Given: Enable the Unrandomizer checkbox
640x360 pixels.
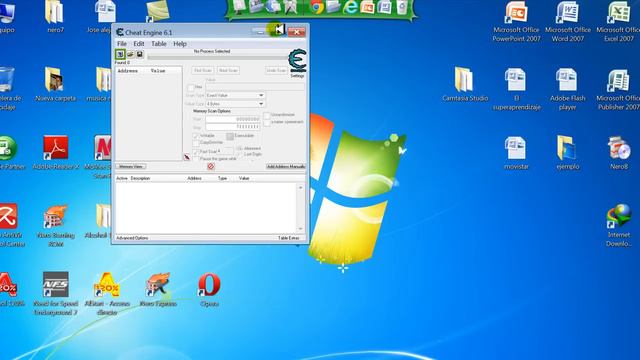Looking at the screenshot, I should 267,115.
